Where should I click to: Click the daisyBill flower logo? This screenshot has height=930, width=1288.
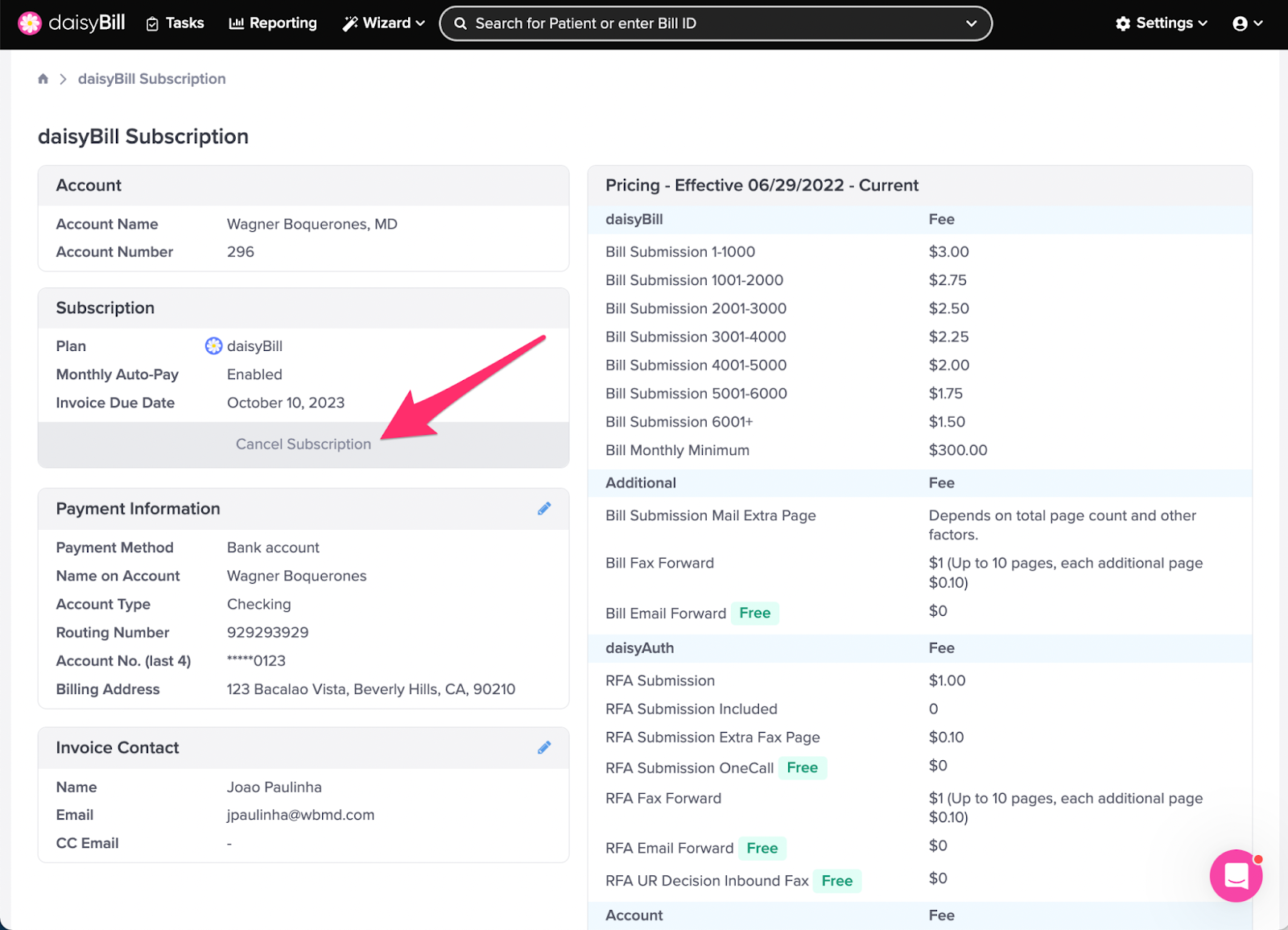30,23
